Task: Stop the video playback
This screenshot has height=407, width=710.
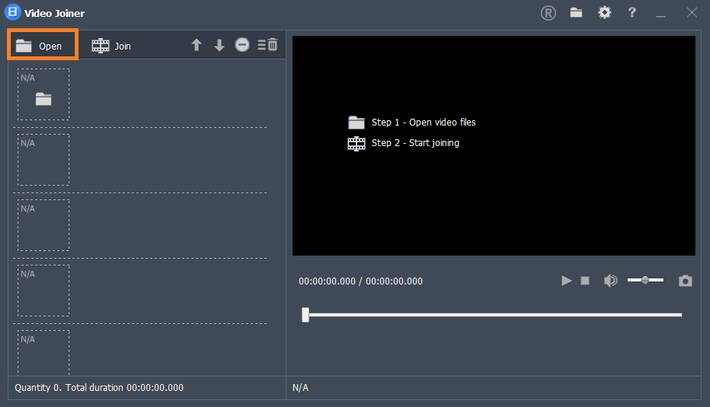Action: (585, 281)
